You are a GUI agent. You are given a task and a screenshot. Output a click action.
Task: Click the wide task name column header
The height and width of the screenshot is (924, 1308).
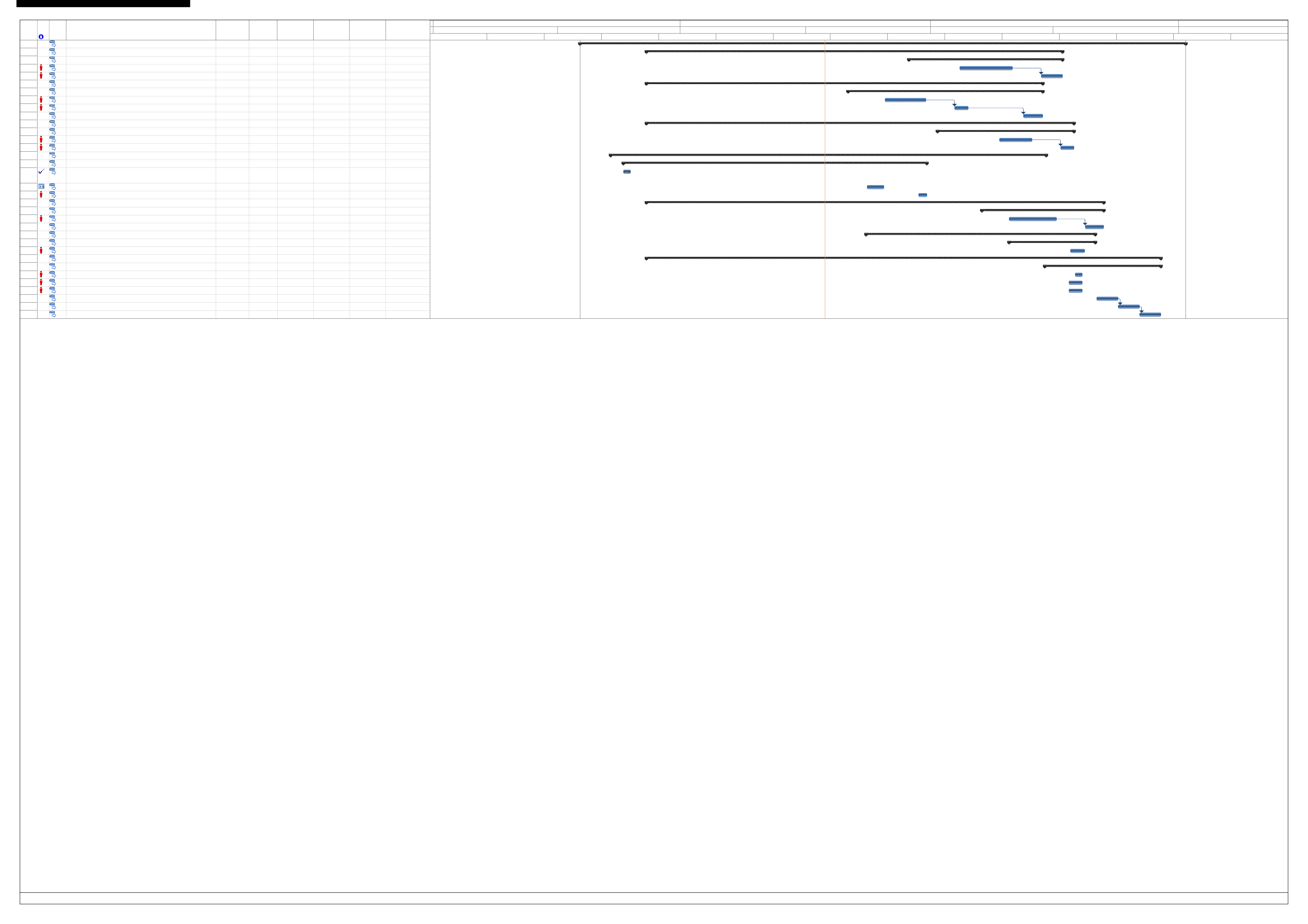click(141, 30)
